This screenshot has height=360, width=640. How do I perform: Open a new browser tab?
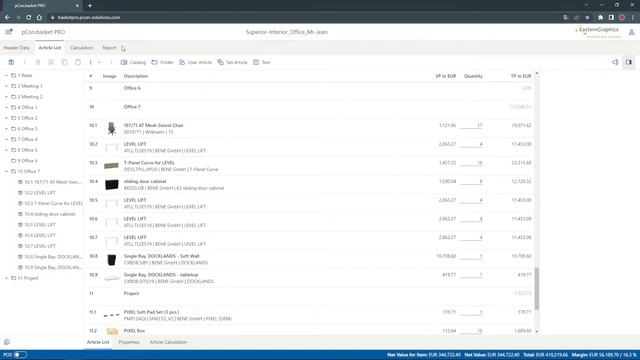coord(90,6)
